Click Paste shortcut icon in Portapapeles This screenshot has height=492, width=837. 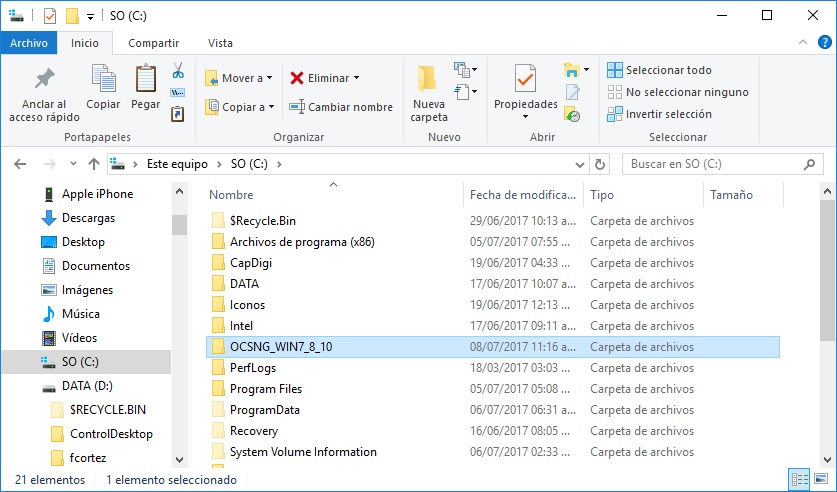pyautogui.click(x=178, y=114)
